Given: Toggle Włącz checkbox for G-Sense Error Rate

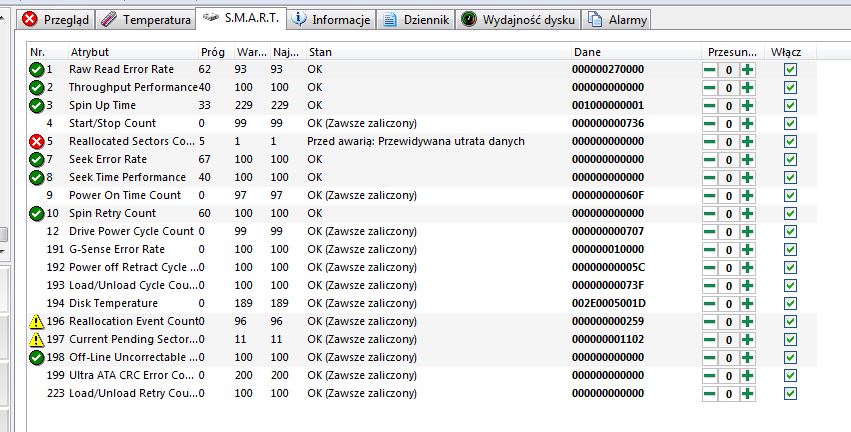Looking at the screenshot, I should coord(790,250).
